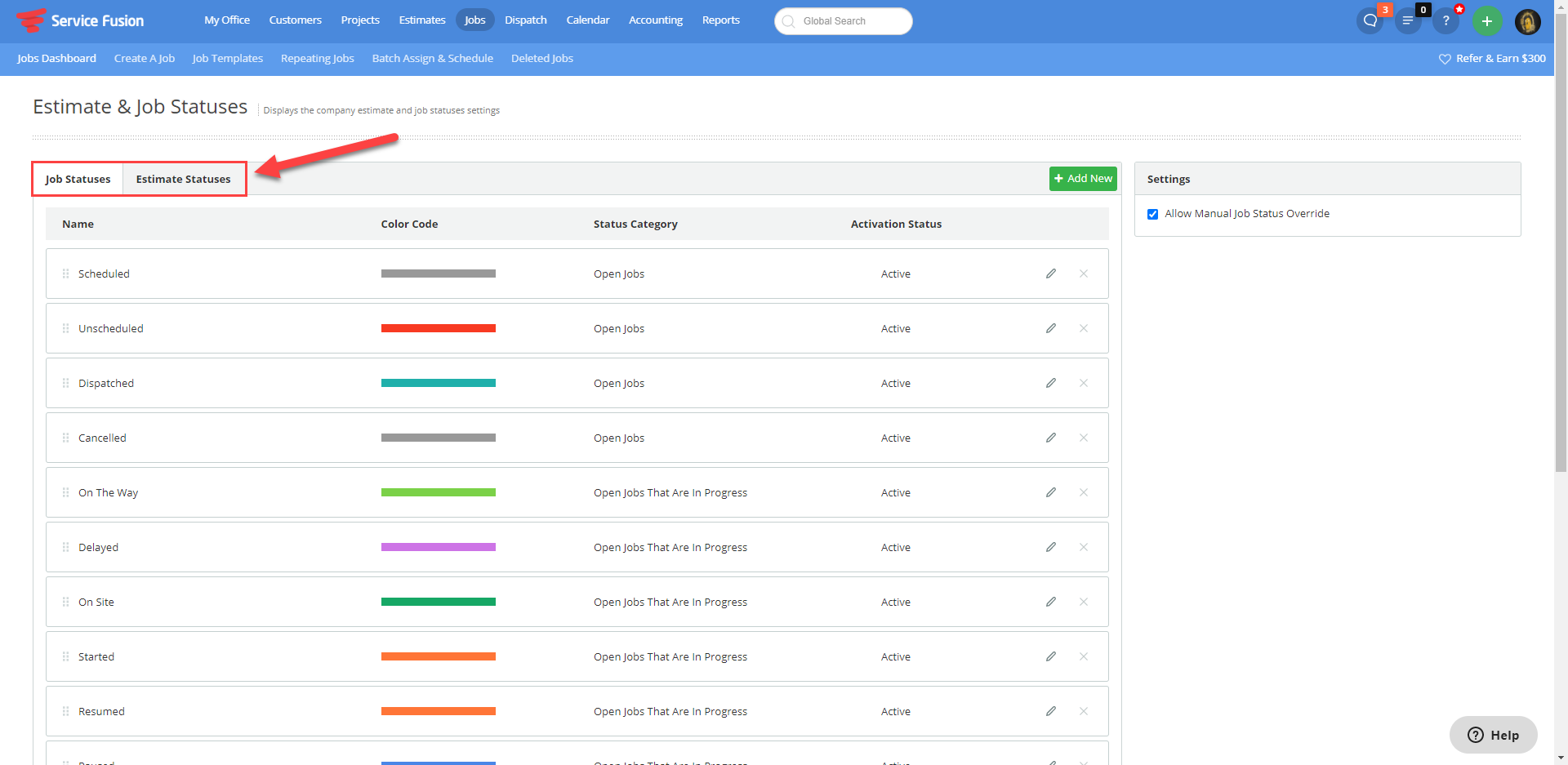The image size is (1568, 765).
Task: Click the green plus quick-add icon
Action: tap(1487, 21)
